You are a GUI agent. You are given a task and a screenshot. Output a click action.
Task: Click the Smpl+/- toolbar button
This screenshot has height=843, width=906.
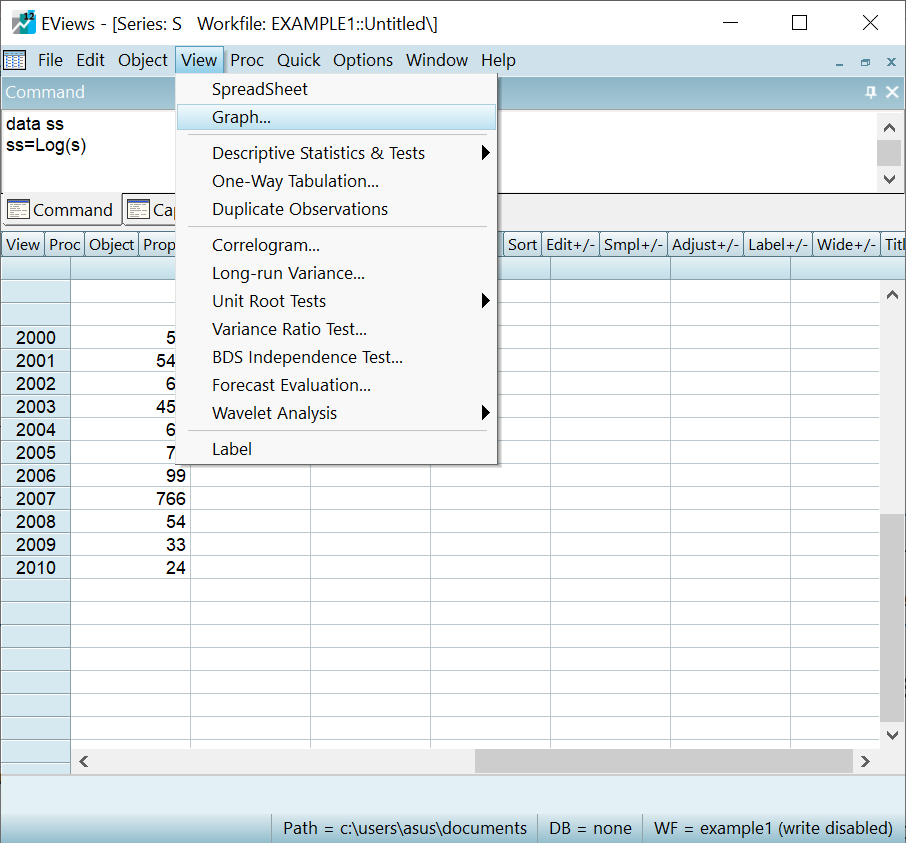[633, 245]
